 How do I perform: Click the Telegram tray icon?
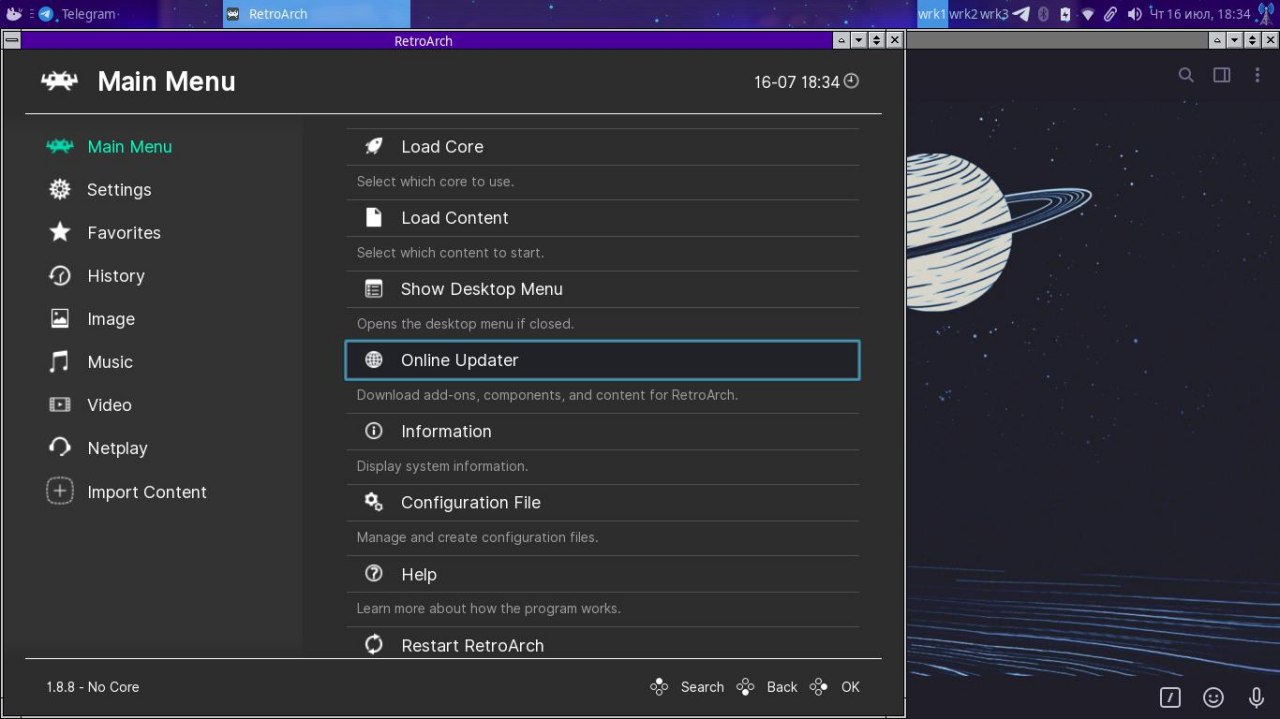[x=1020, y=14]
